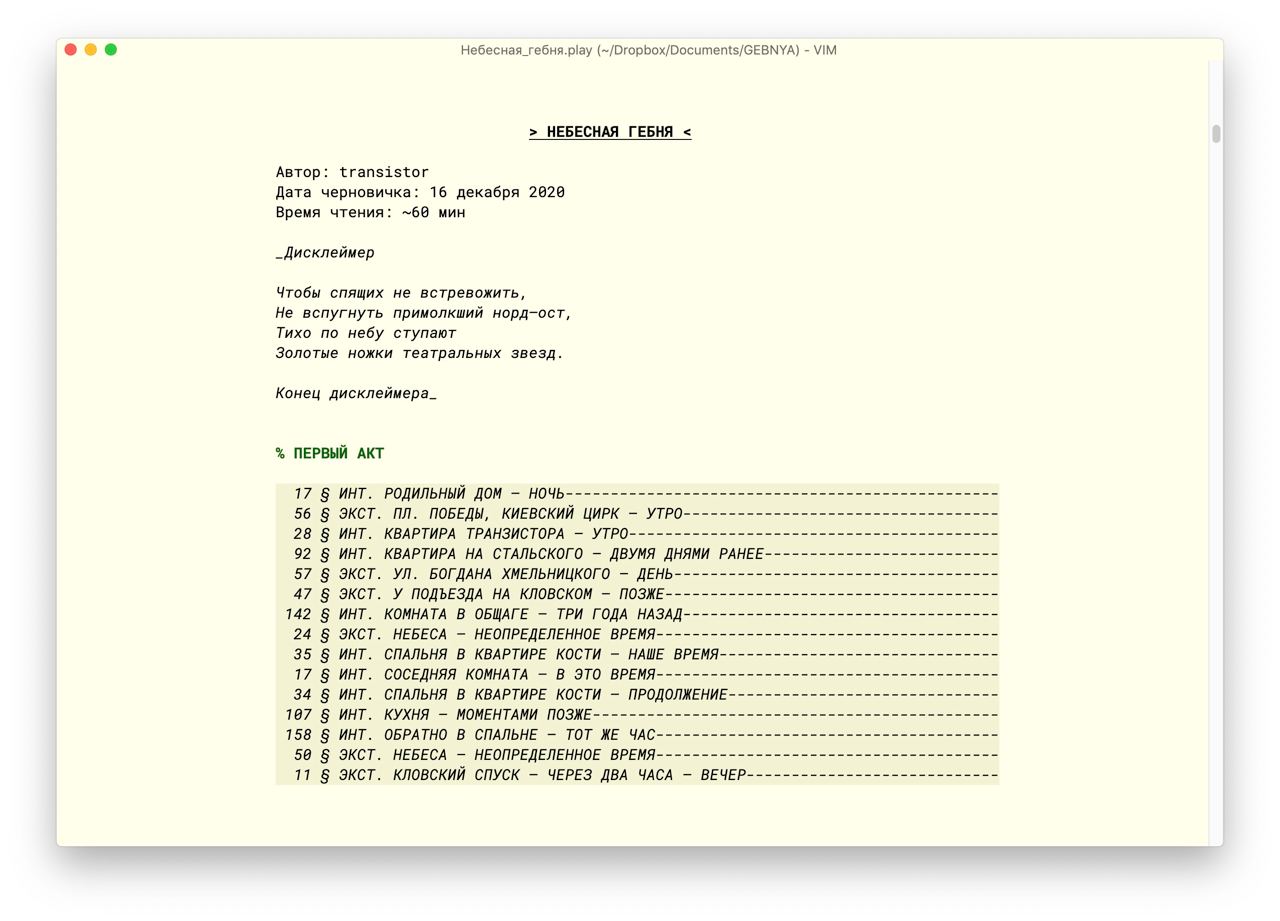1280x921 pixels.
Task: Expand the 50-line fold ЭКСТ. НЕБЕСА
Action: coord(637,754)
